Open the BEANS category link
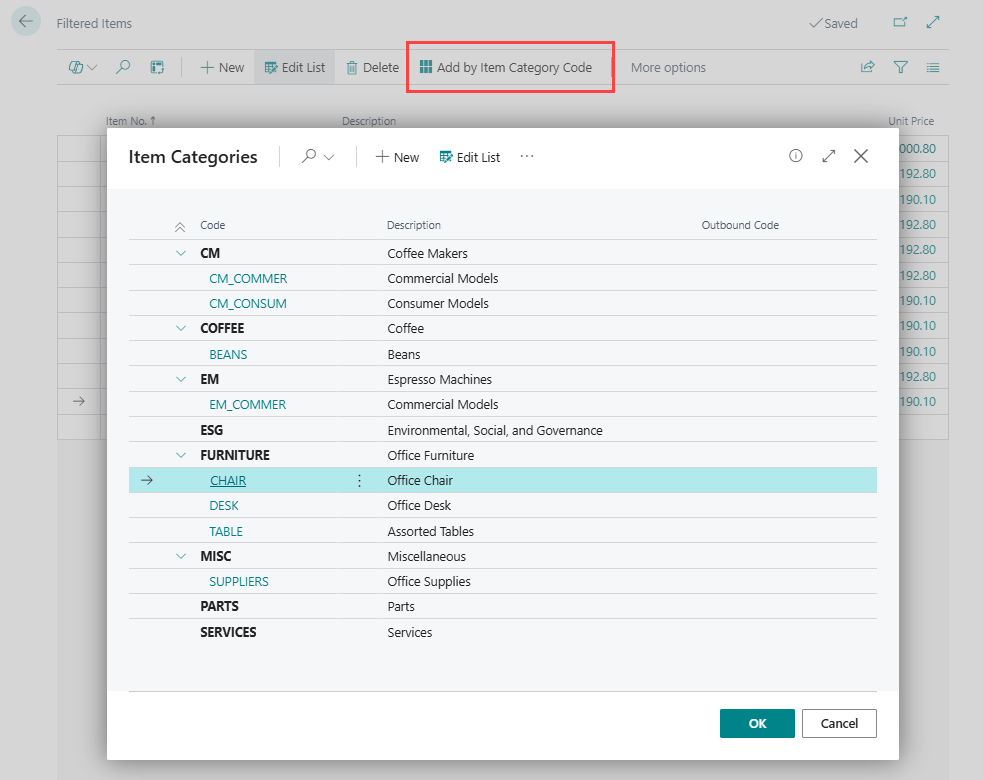This screenshot has height=780, width=983. (228, 354)
